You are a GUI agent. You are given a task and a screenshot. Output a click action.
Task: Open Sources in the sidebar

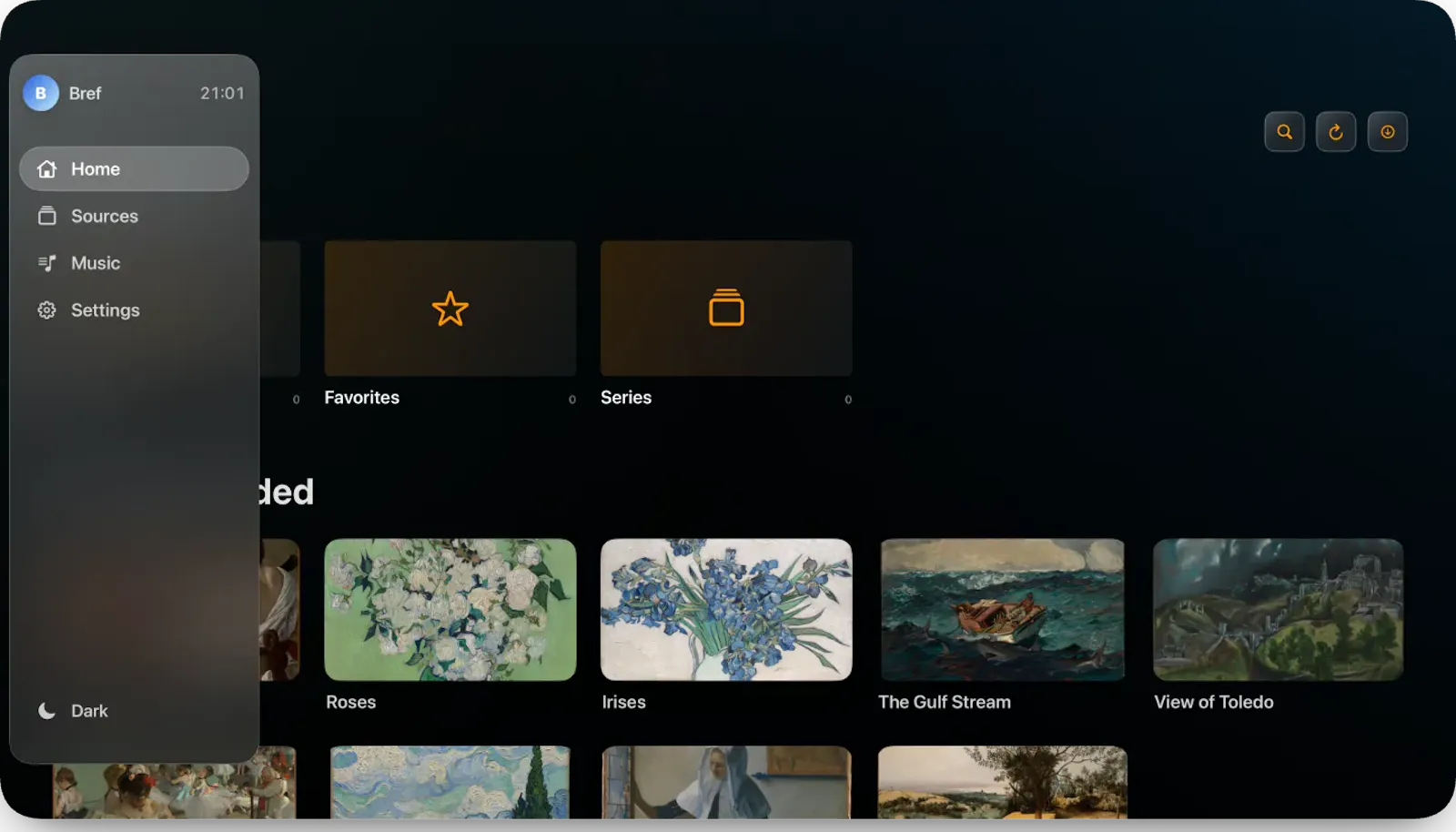[x=134, y=216]
